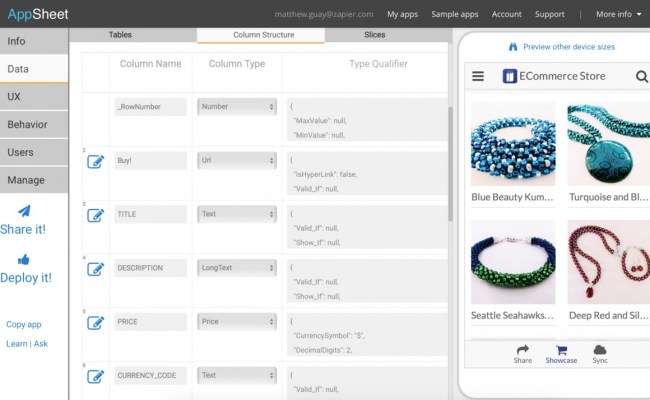
Task: Switch to the Slices tab
Action: (x=375, y=35)
